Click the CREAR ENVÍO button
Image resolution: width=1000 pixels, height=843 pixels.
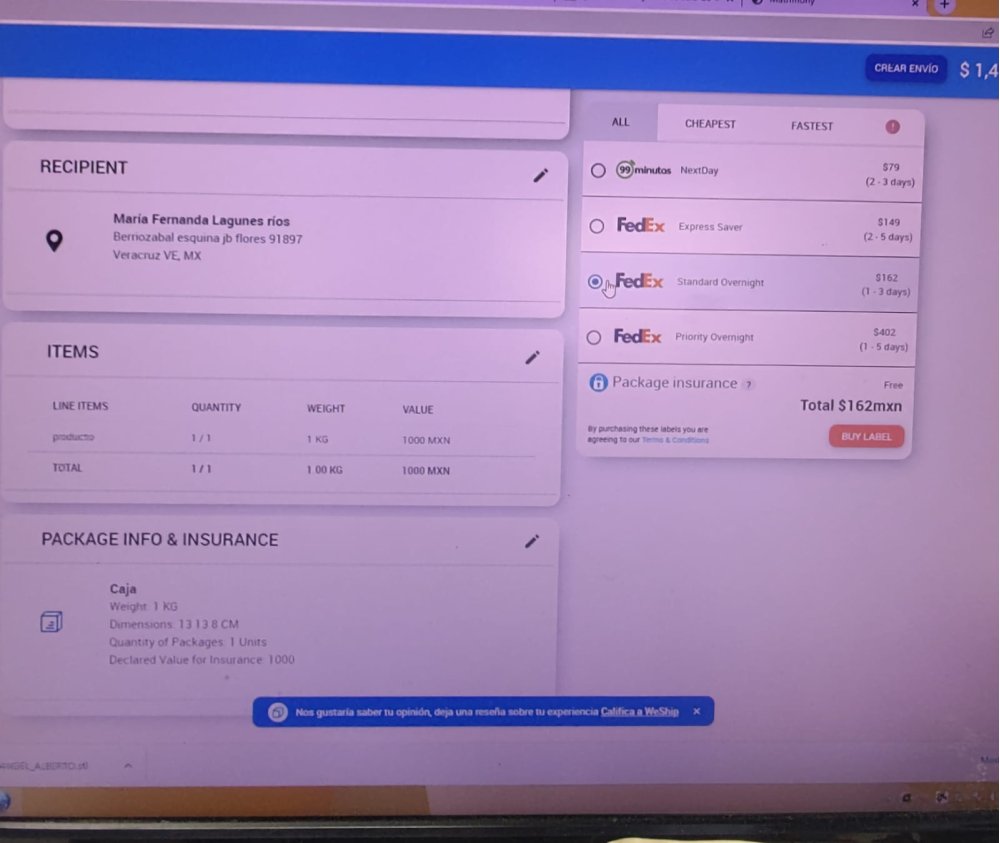tap(906, 68)
